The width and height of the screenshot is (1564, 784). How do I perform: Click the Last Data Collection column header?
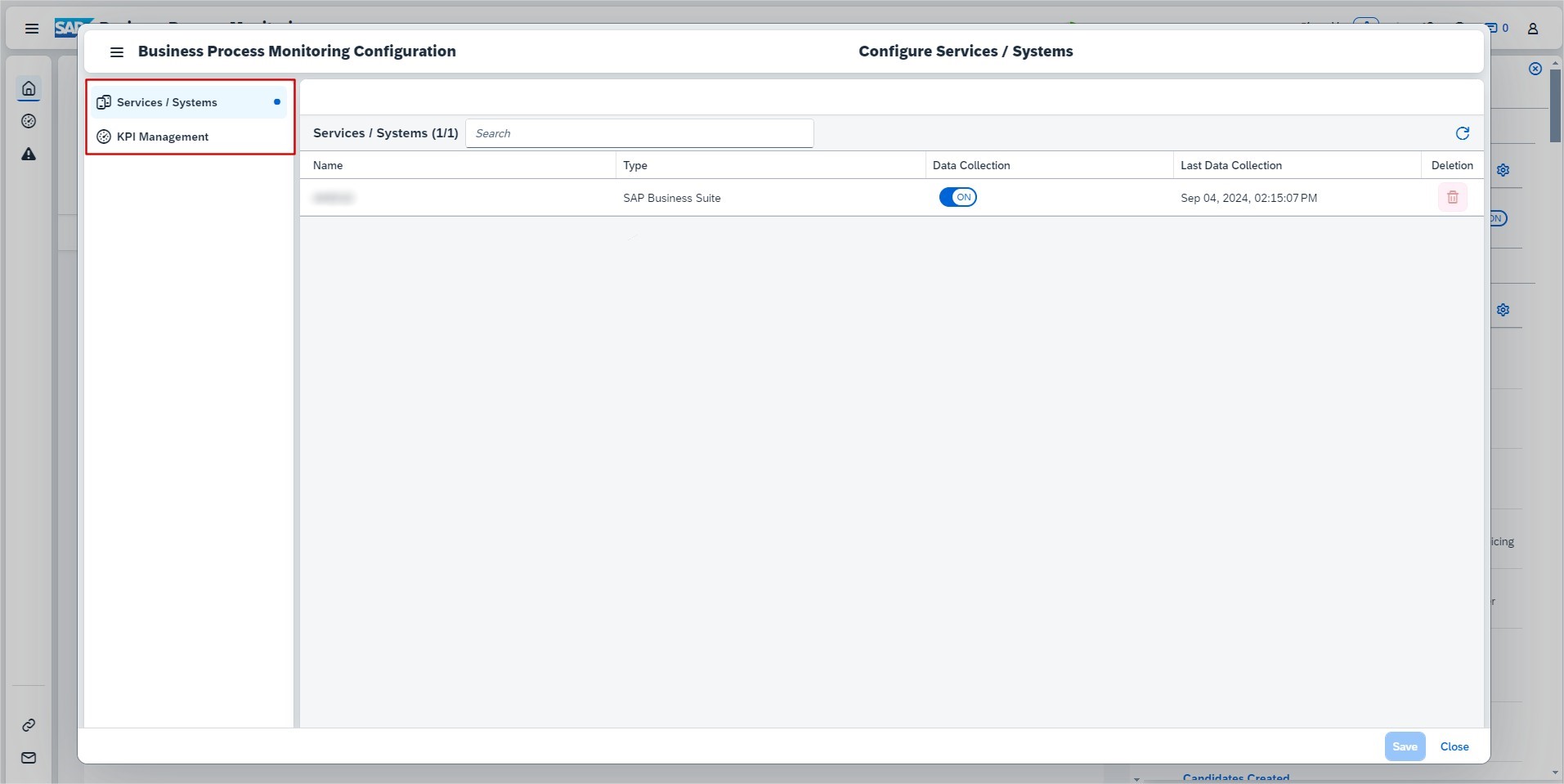pos(1230,165)
